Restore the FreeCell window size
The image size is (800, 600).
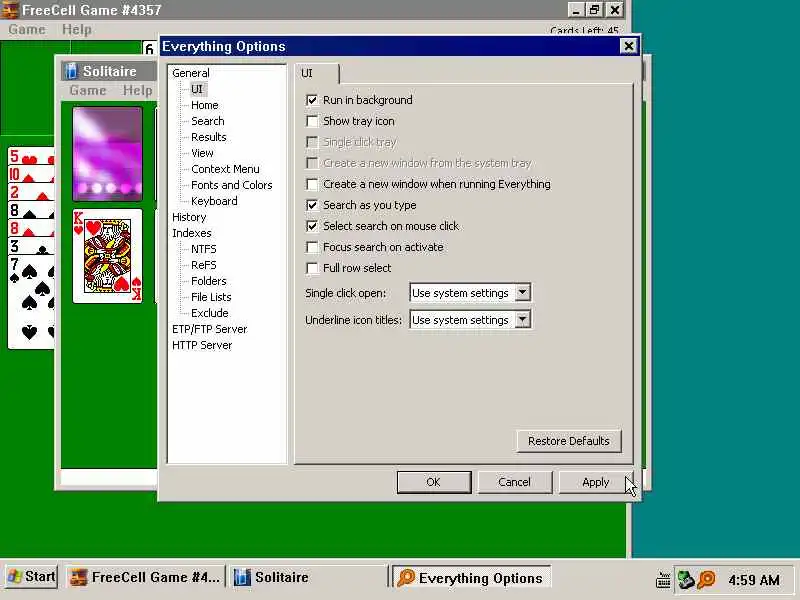coord(594,10)
